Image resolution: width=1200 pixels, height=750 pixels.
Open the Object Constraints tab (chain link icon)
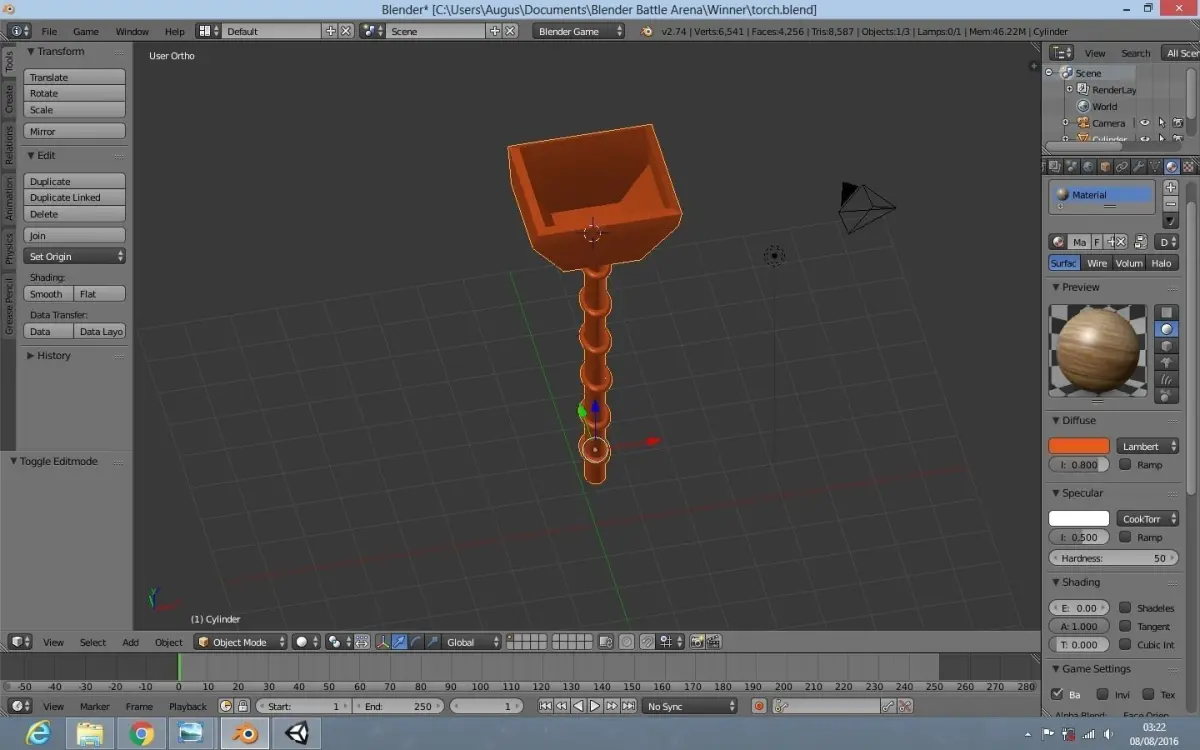tap(1122, 165)
